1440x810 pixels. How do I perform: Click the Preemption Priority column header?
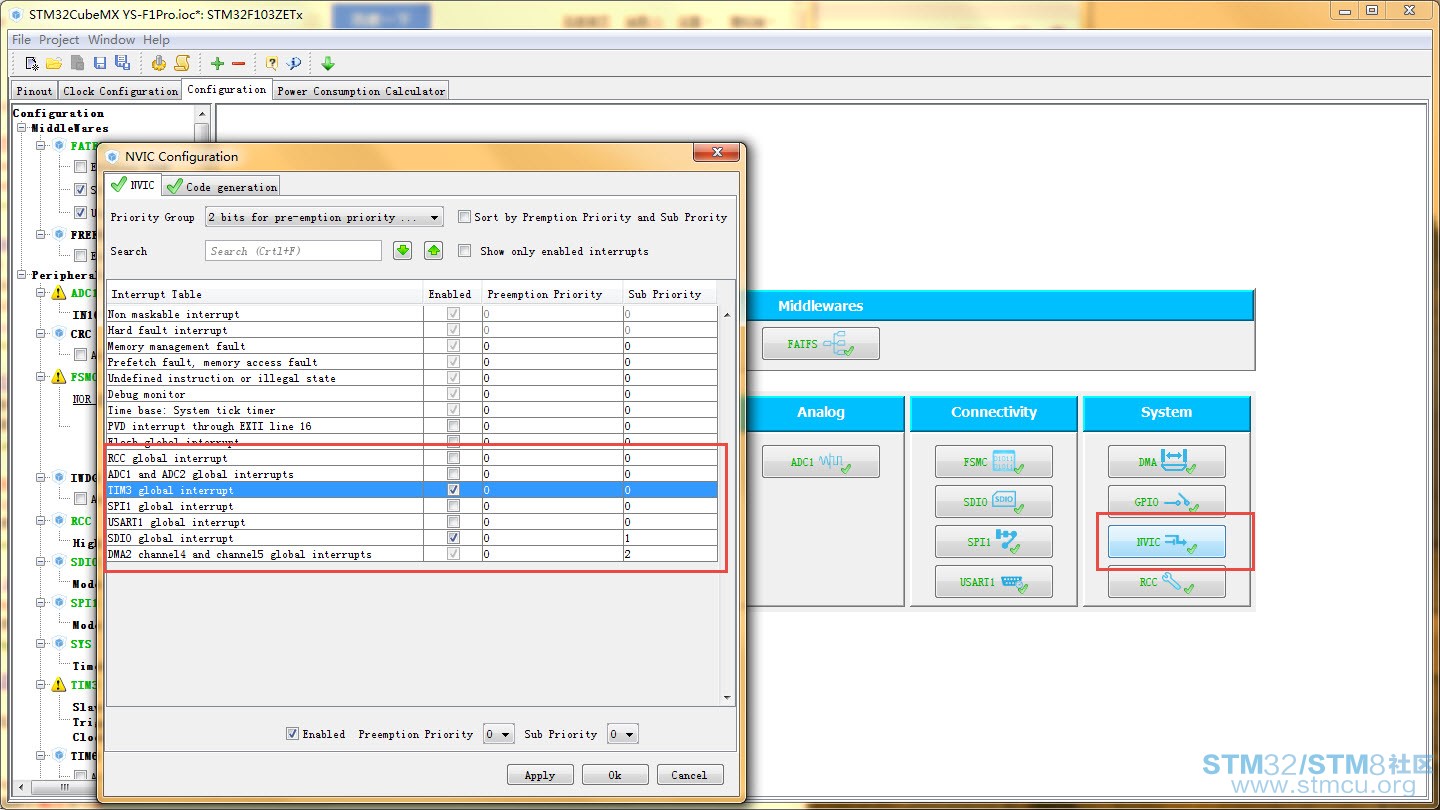pyautogui.click(x=552, y=294)
